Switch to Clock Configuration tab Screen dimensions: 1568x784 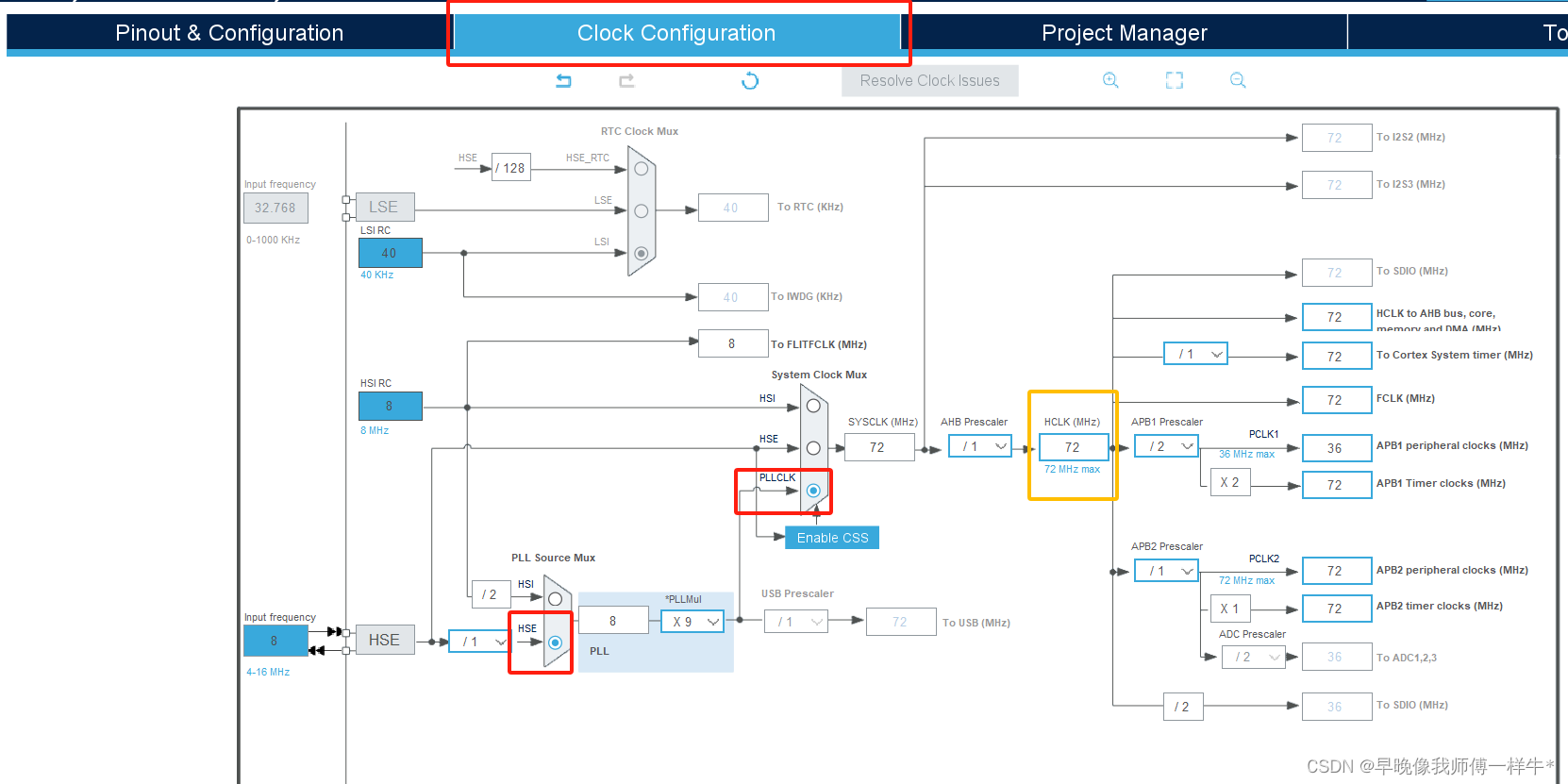pos(676,33)
